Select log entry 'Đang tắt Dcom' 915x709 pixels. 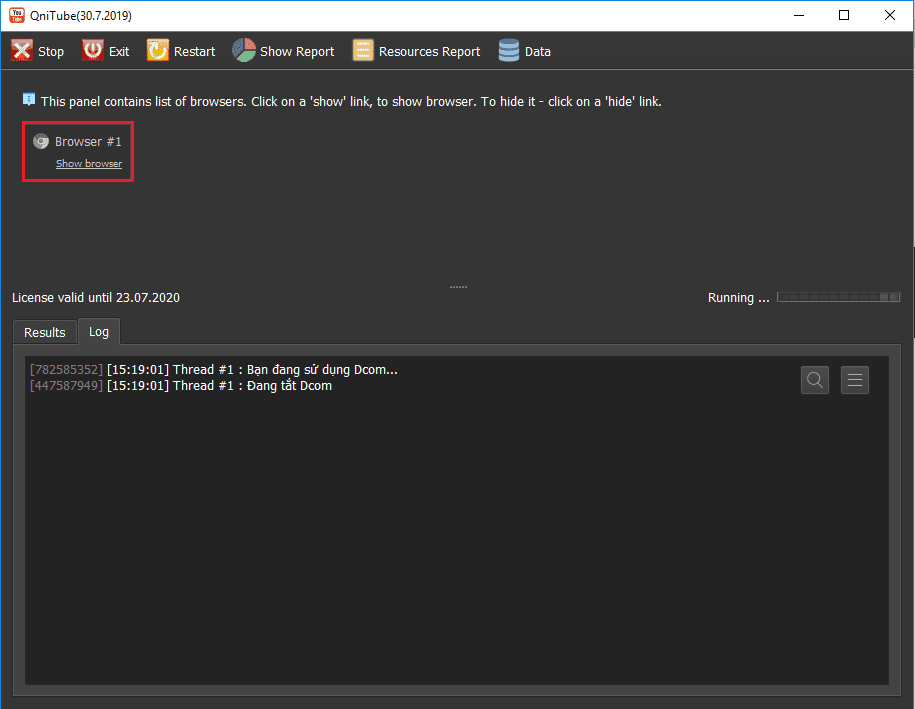[x=252, y=386]
